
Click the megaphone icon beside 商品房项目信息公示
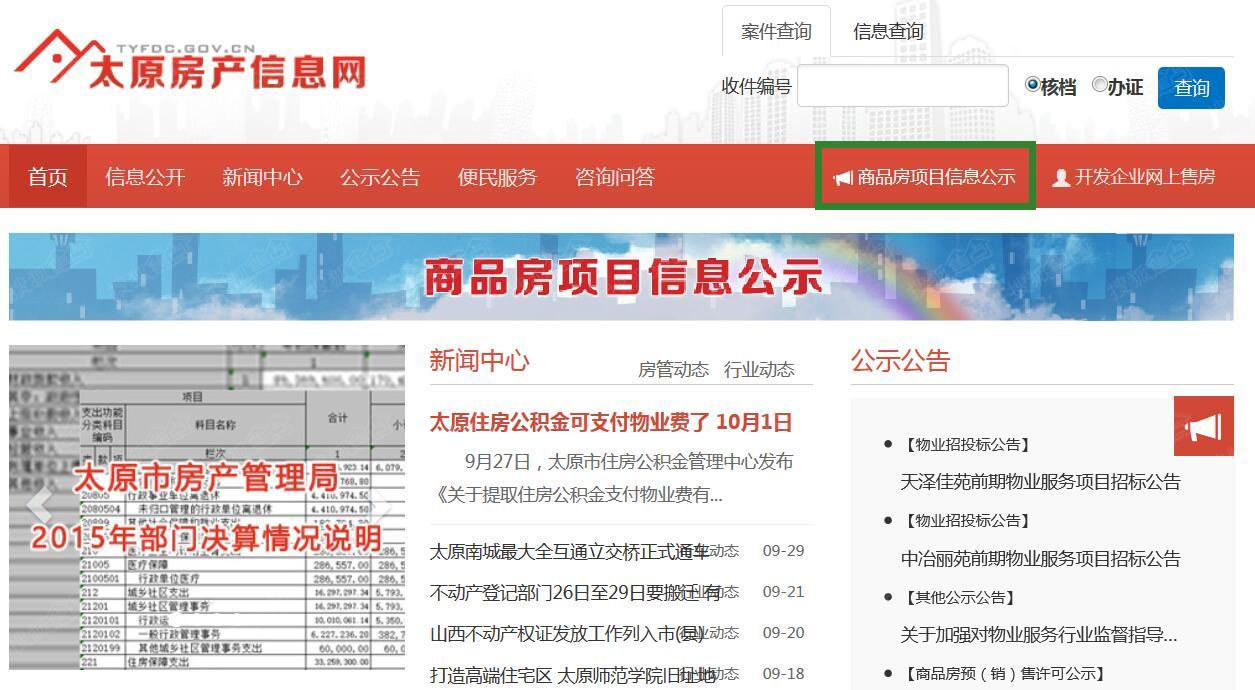coord(843,178)
